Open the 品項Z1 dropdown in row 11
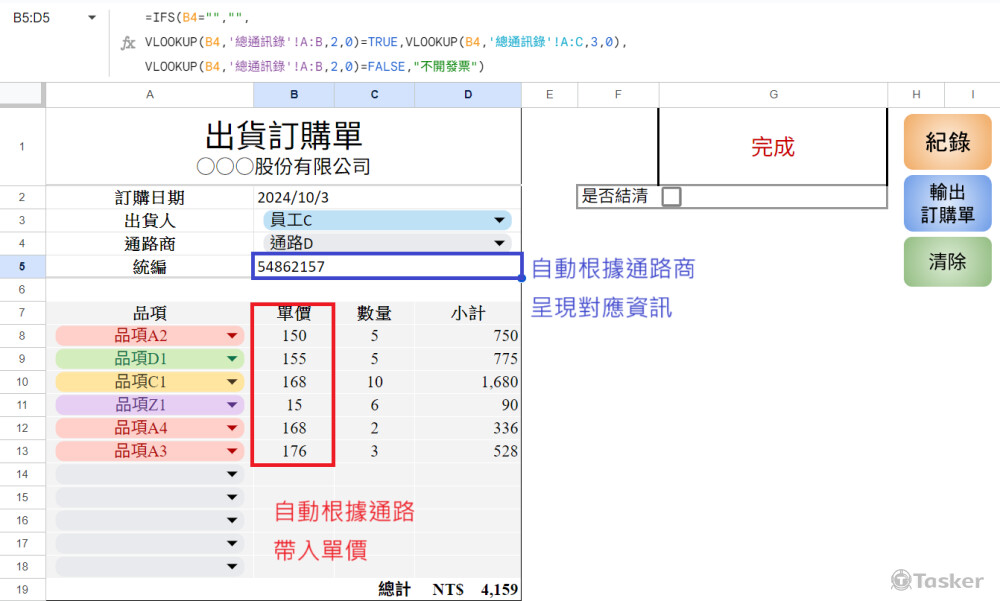 pyautogui.click(x=232, y=404)
